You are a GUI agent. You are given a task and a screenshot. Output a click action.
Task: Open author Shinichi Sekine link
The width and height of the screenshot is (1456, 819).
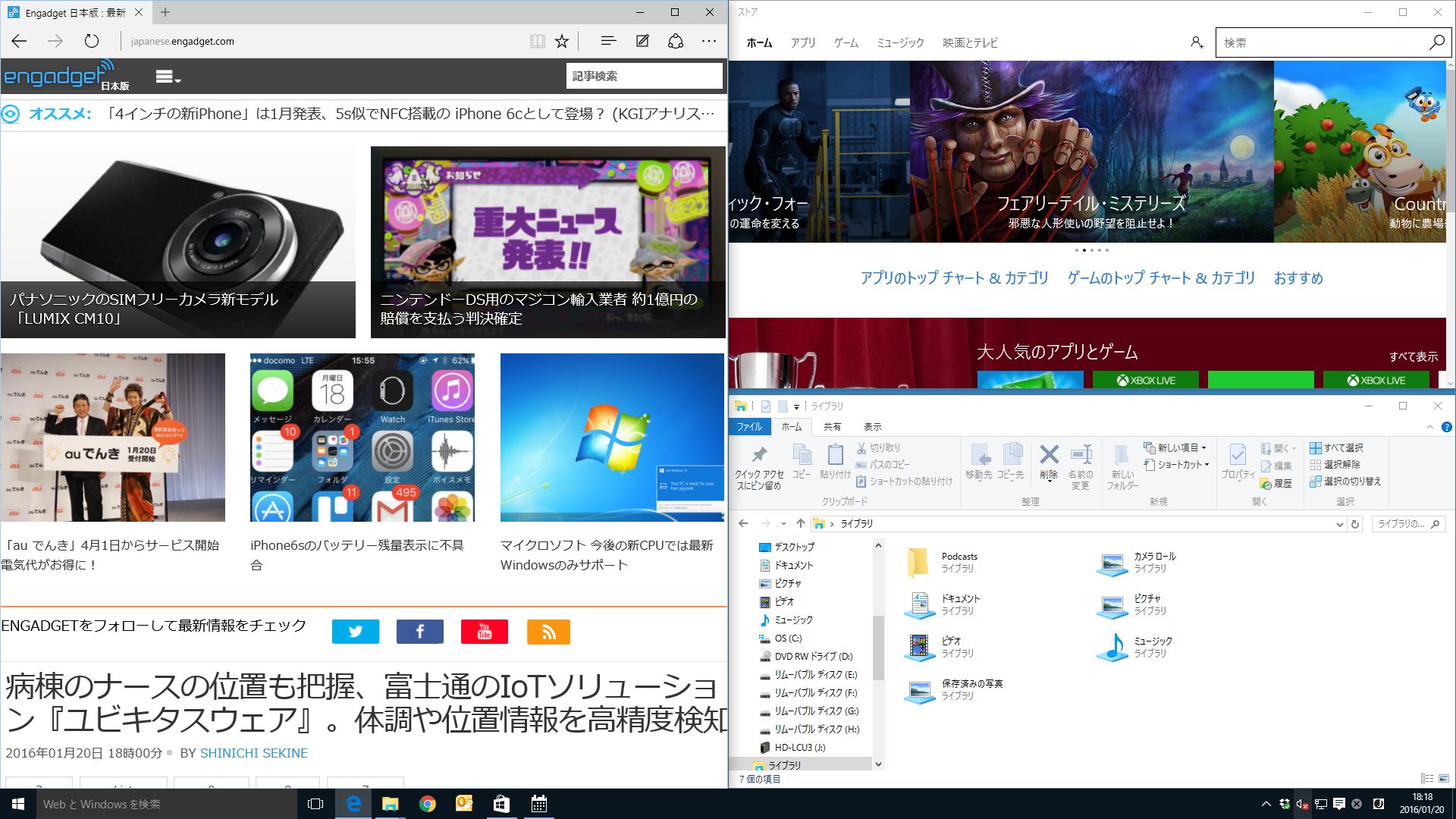[254, 753]
